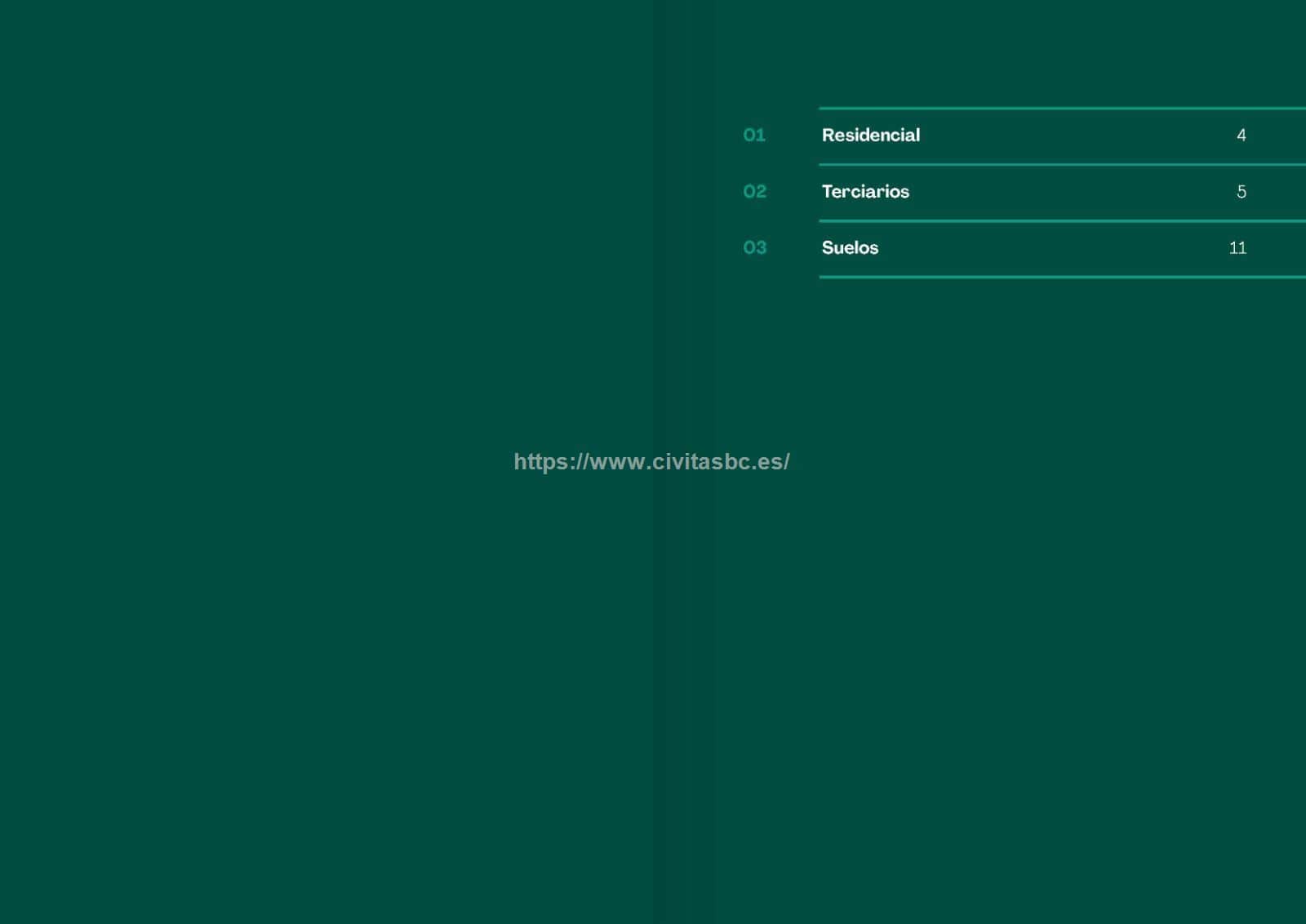
Task: Click page number 11 beside Suelos
Action: point(1237,248)
